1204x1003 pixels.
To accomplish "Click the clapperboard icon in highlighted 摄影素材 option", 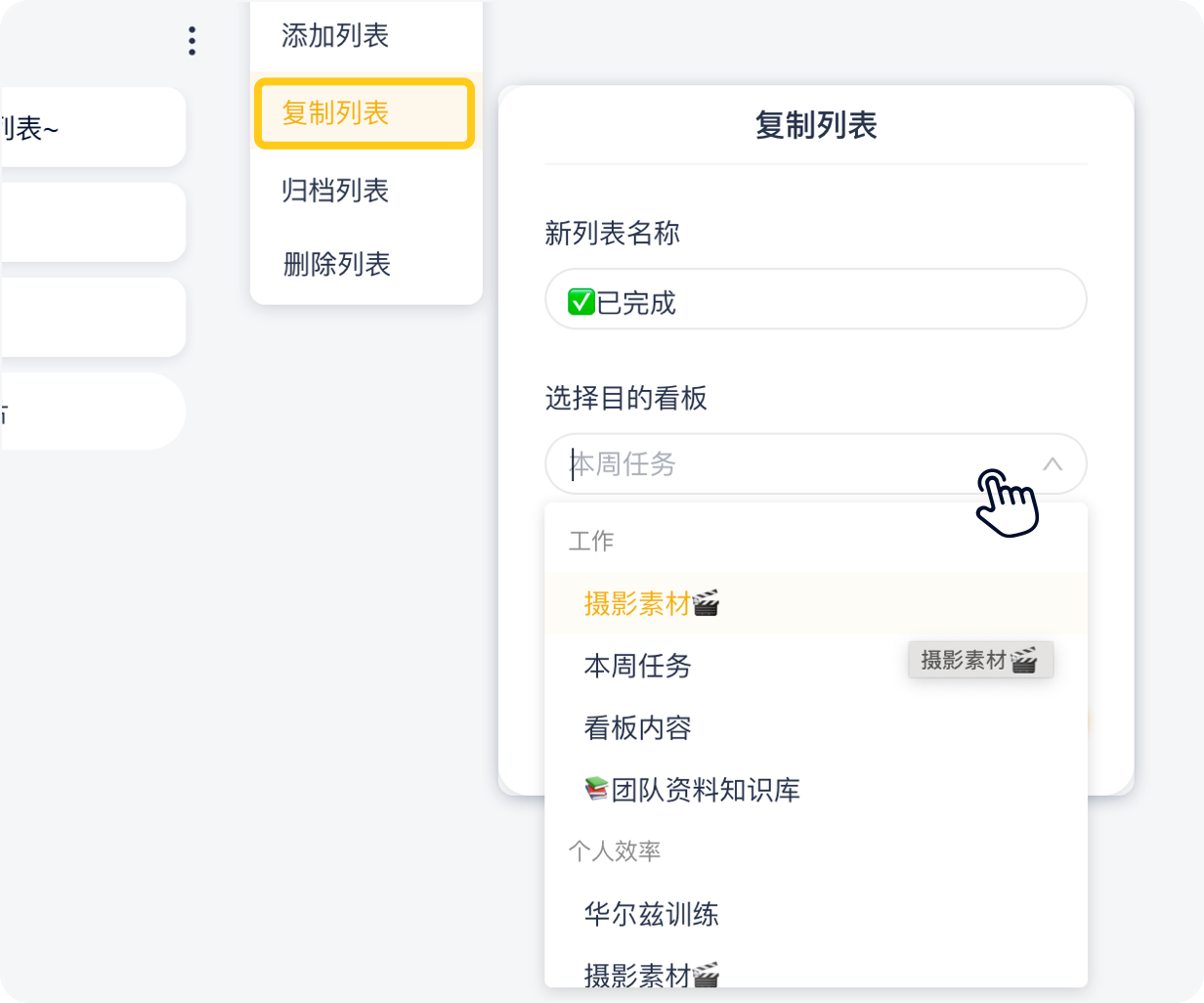I will 706,604.
